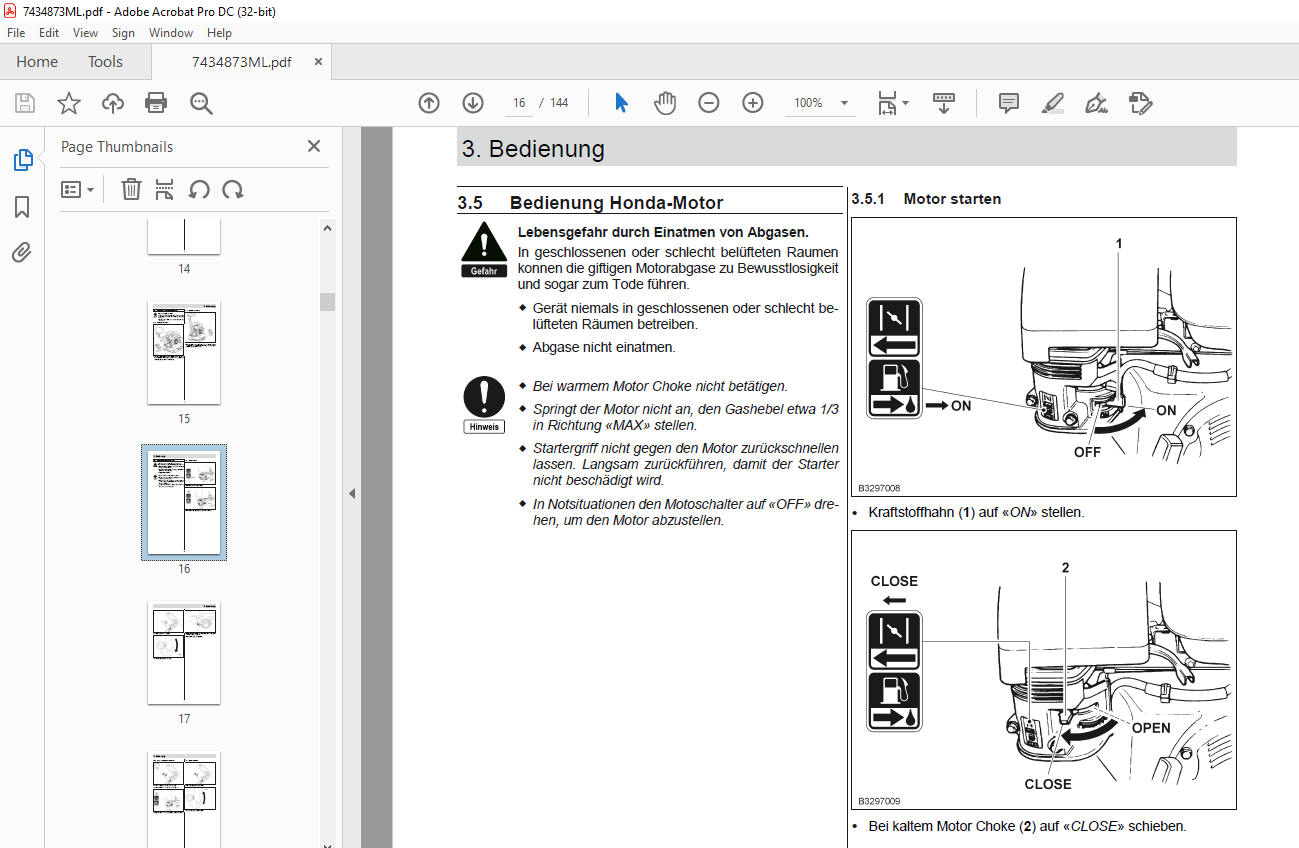
Task: Close the 7434873ML.pdf tab
Action: (319, 62)
